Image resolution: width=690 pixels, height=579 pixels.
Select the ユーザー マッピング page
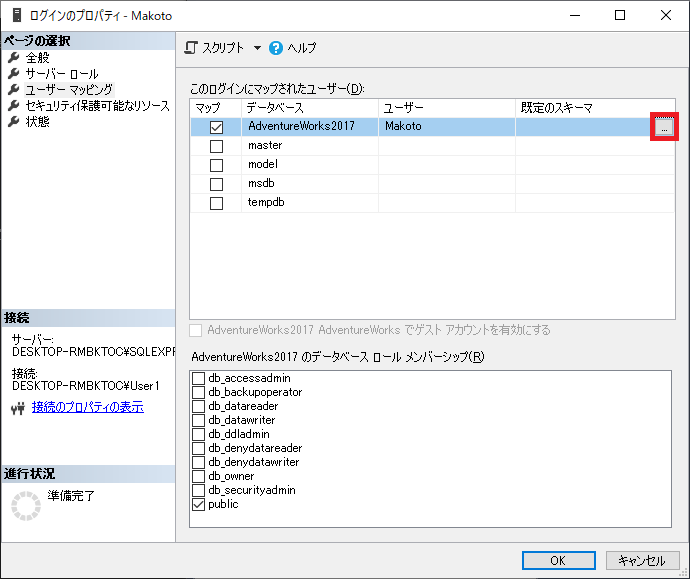point(69,90)
